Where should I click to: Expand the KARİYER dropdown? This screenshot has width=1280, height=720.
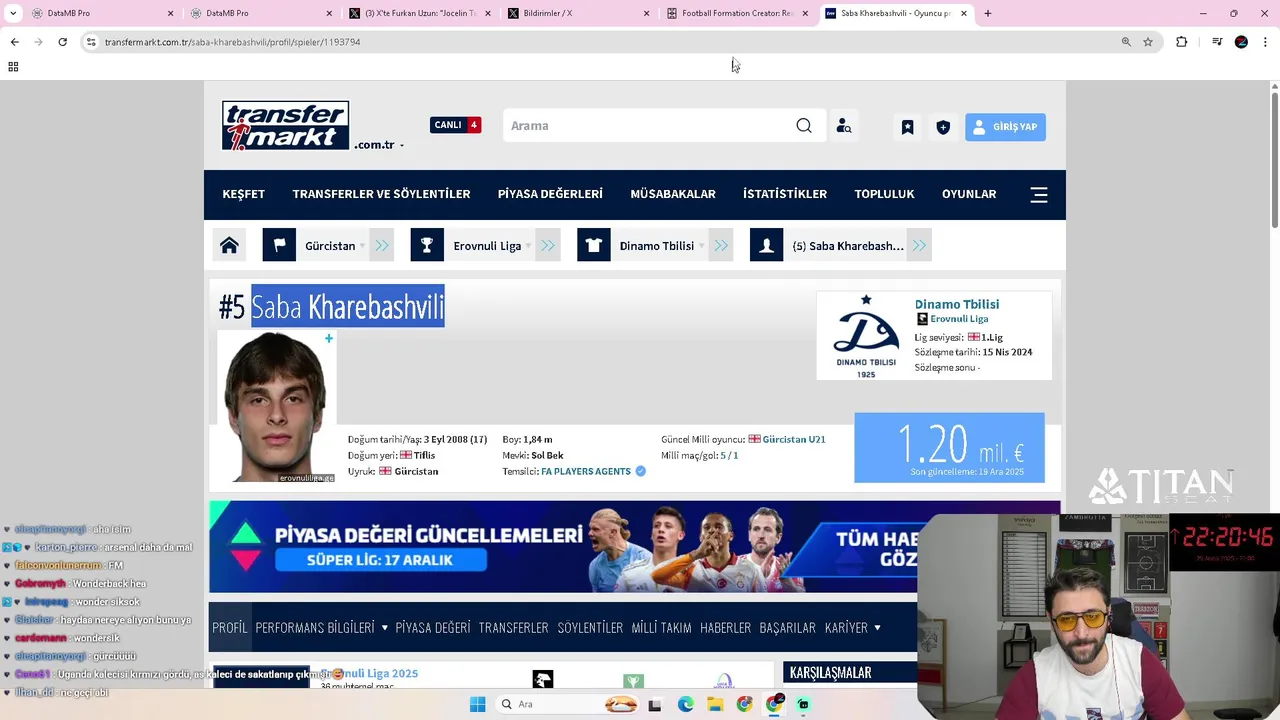pyautogui.click(x=877, y=628)
